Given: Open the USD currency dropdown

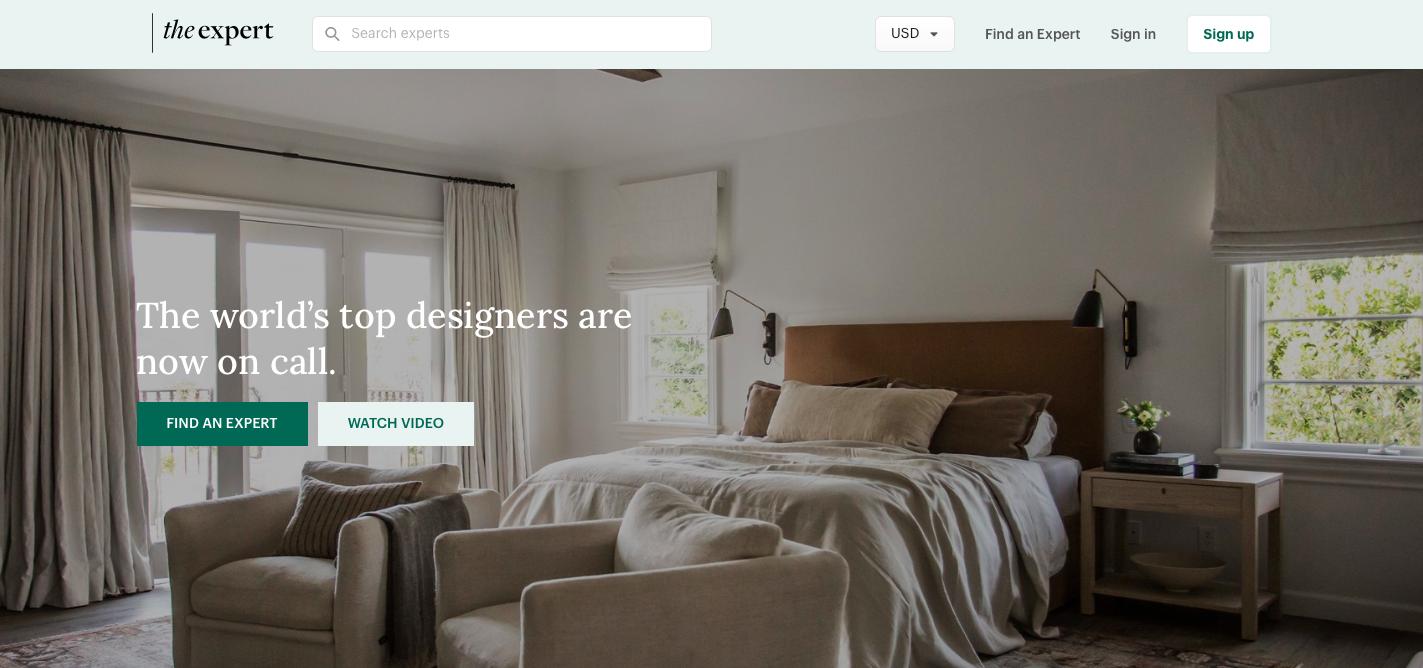Looking at the screenshot, I should (914, 34).
